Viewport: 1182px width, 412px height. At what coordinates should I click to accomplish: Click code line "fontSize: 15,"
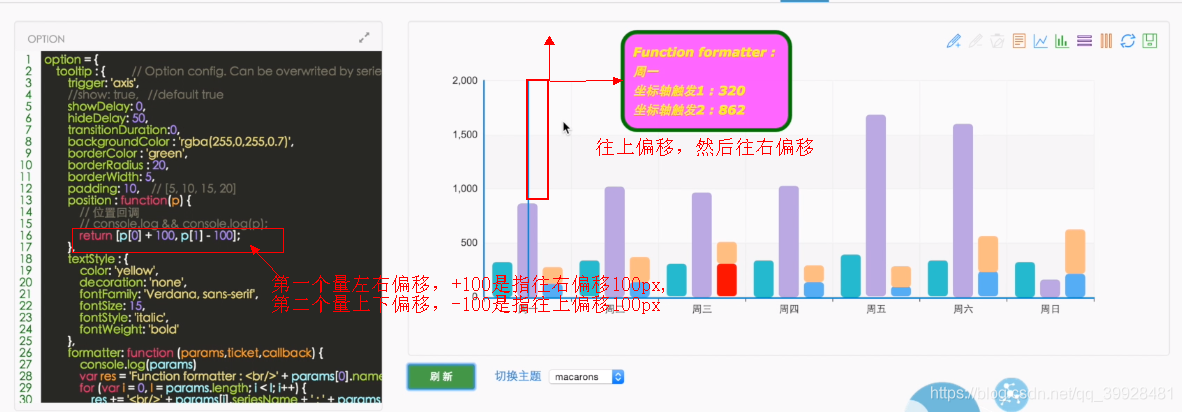click(x=113, y=306)
